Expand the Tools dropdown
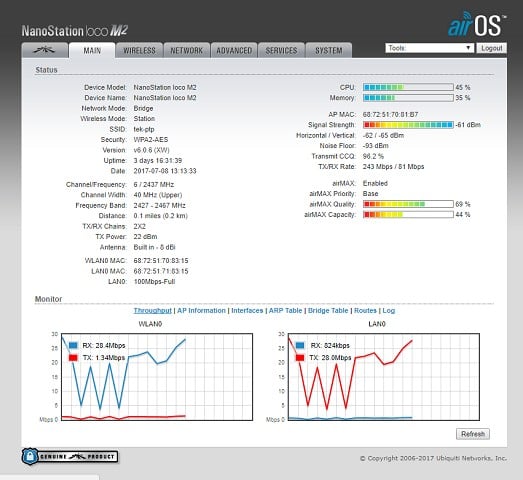 click(430, 48)
